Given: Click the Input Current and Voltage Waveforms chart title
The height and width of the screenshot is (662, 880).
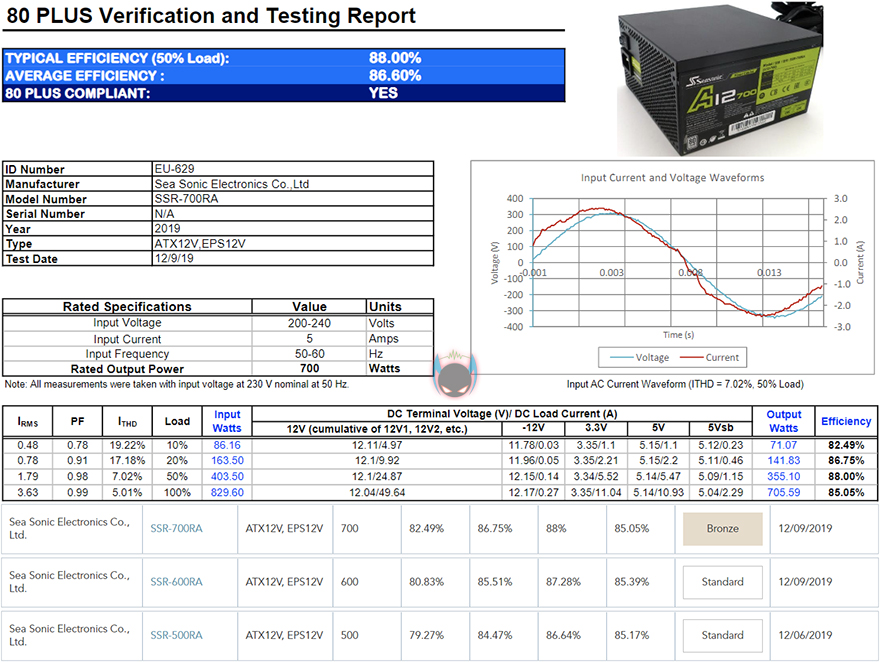Looking at the screenshot, I should (x=672, y=178).
